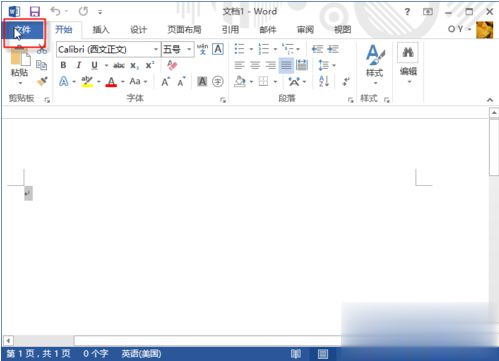Toggle justify alignment
Viewport: 499px width, 361px height.
click(x=286, y=65)
